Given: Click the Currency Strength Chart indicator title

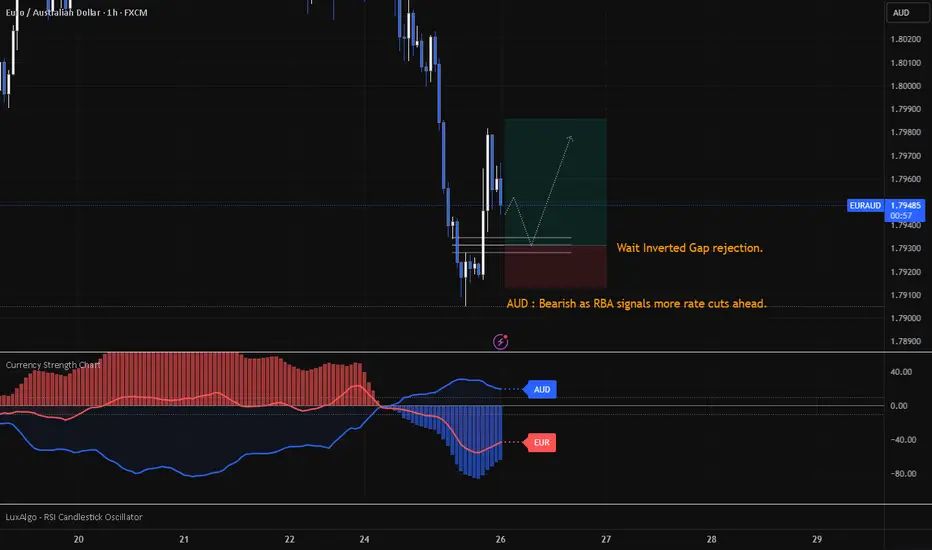Looking at the screenshot, I should tap(53, 364).
